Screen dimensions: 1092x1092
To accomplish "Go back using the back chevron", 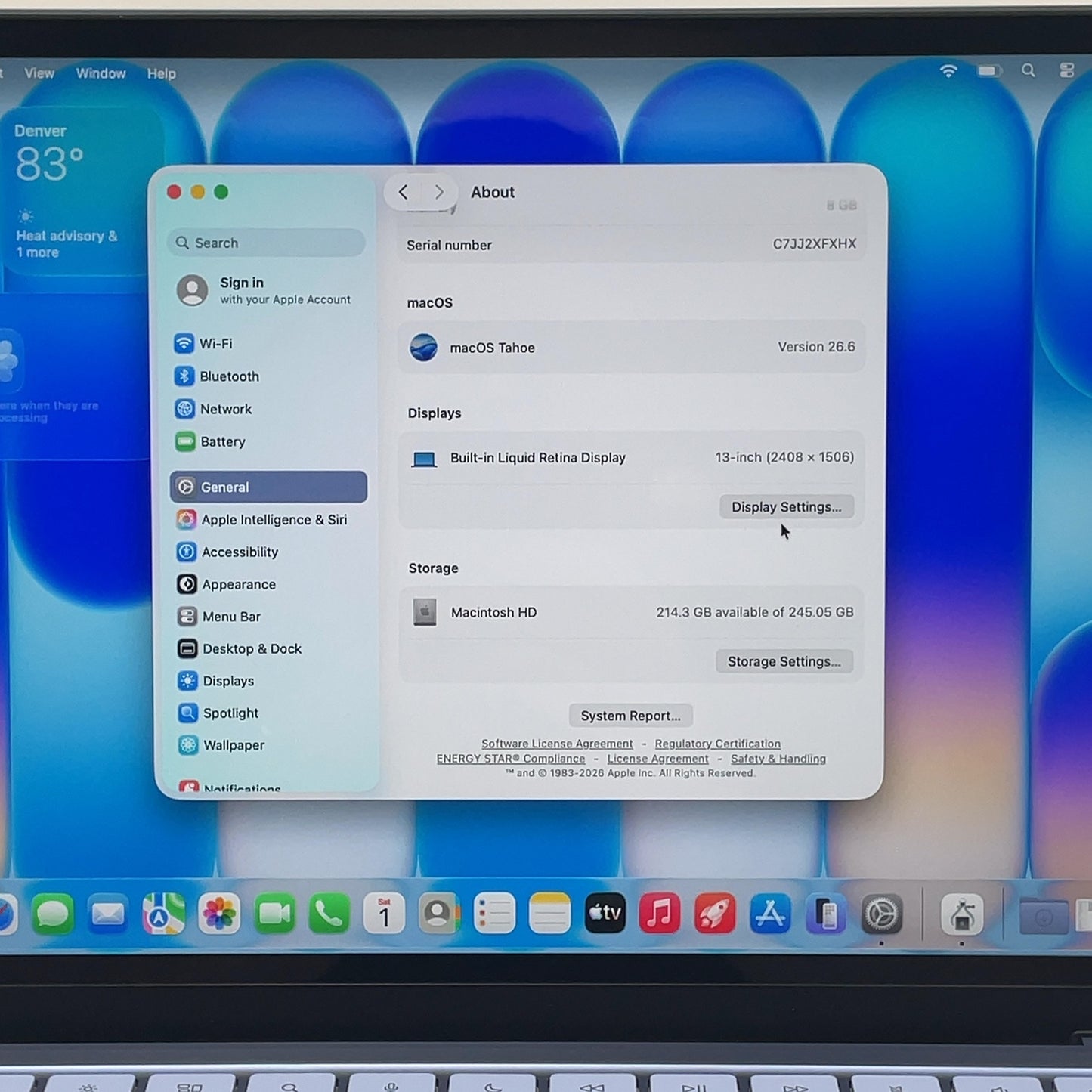I will pos(404,192).
